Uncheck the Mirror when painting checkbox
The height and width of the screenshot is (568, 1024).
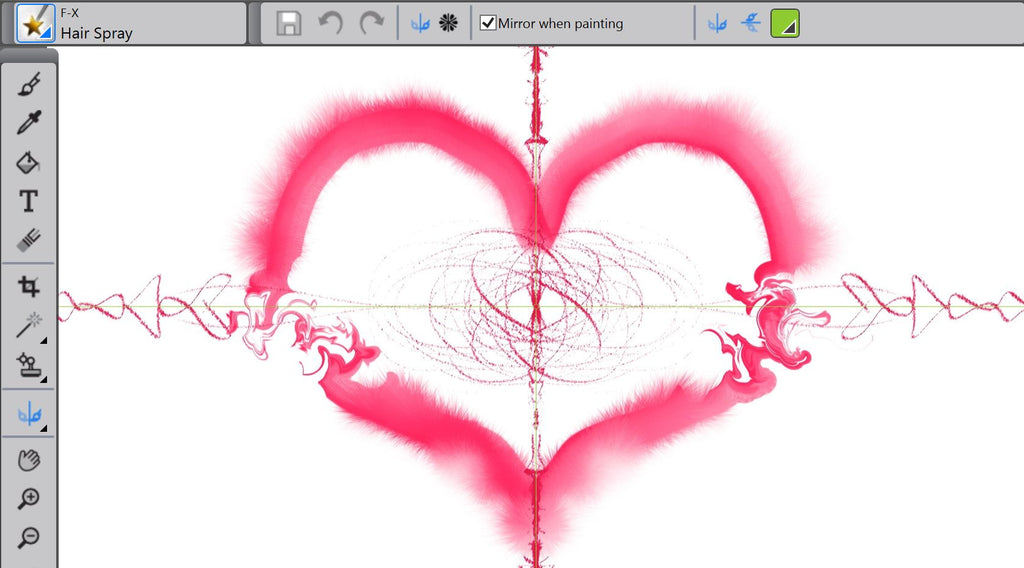click(x=488, y=23)
